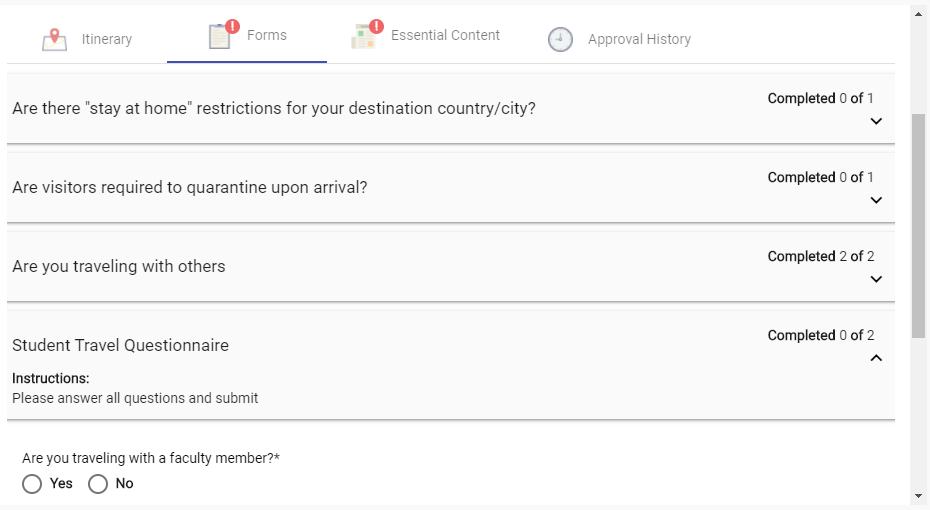930x510 pixels.
Task: Click the scroll down arrow
Action: click(918, 495)
